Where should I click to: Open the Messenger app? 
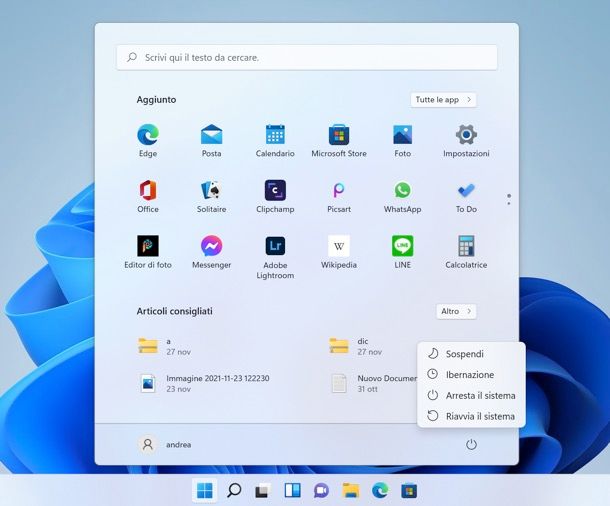[211, 252]
